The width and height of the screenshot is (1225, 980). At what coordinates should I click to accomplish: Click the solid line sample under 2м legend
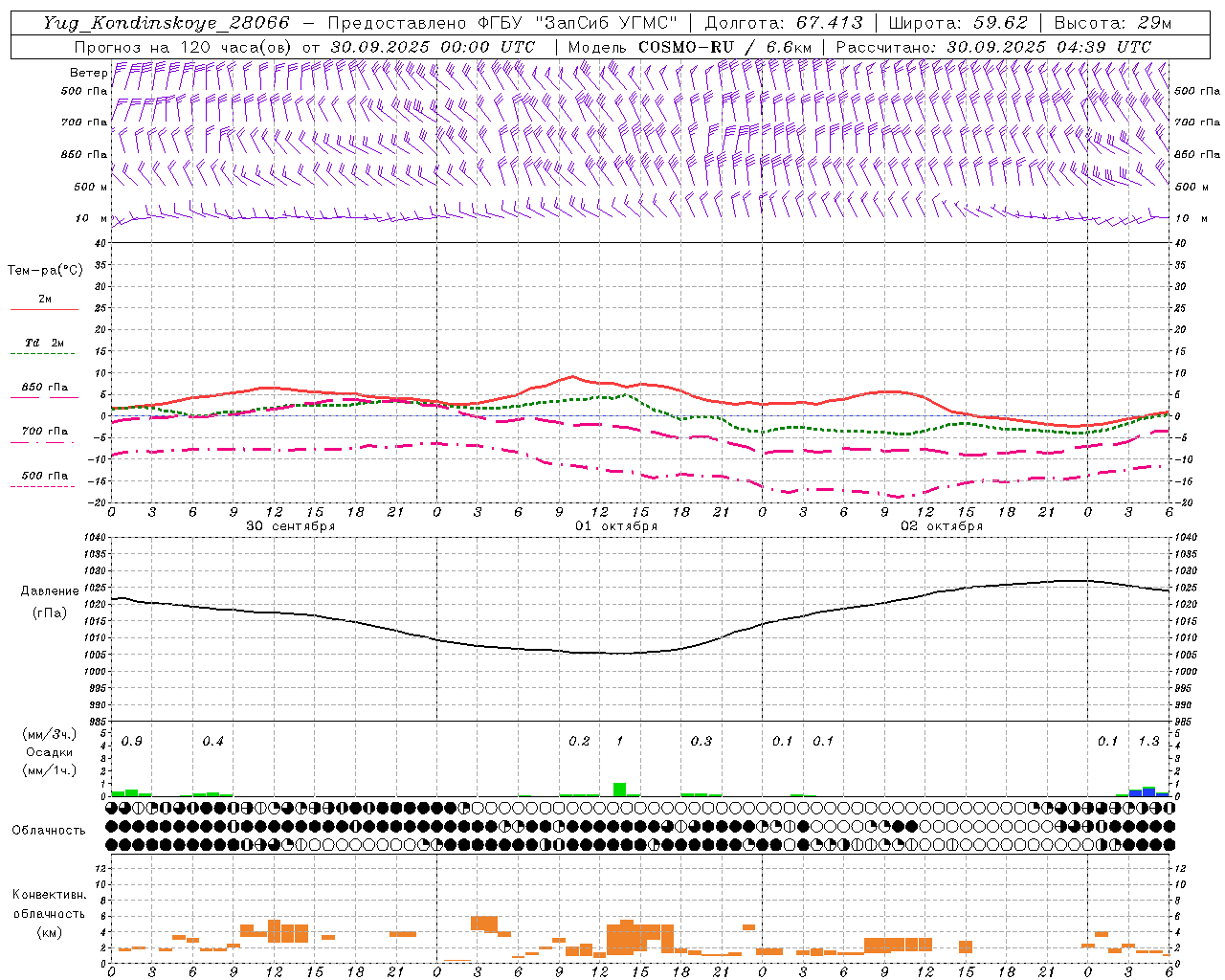click(44, 310)
